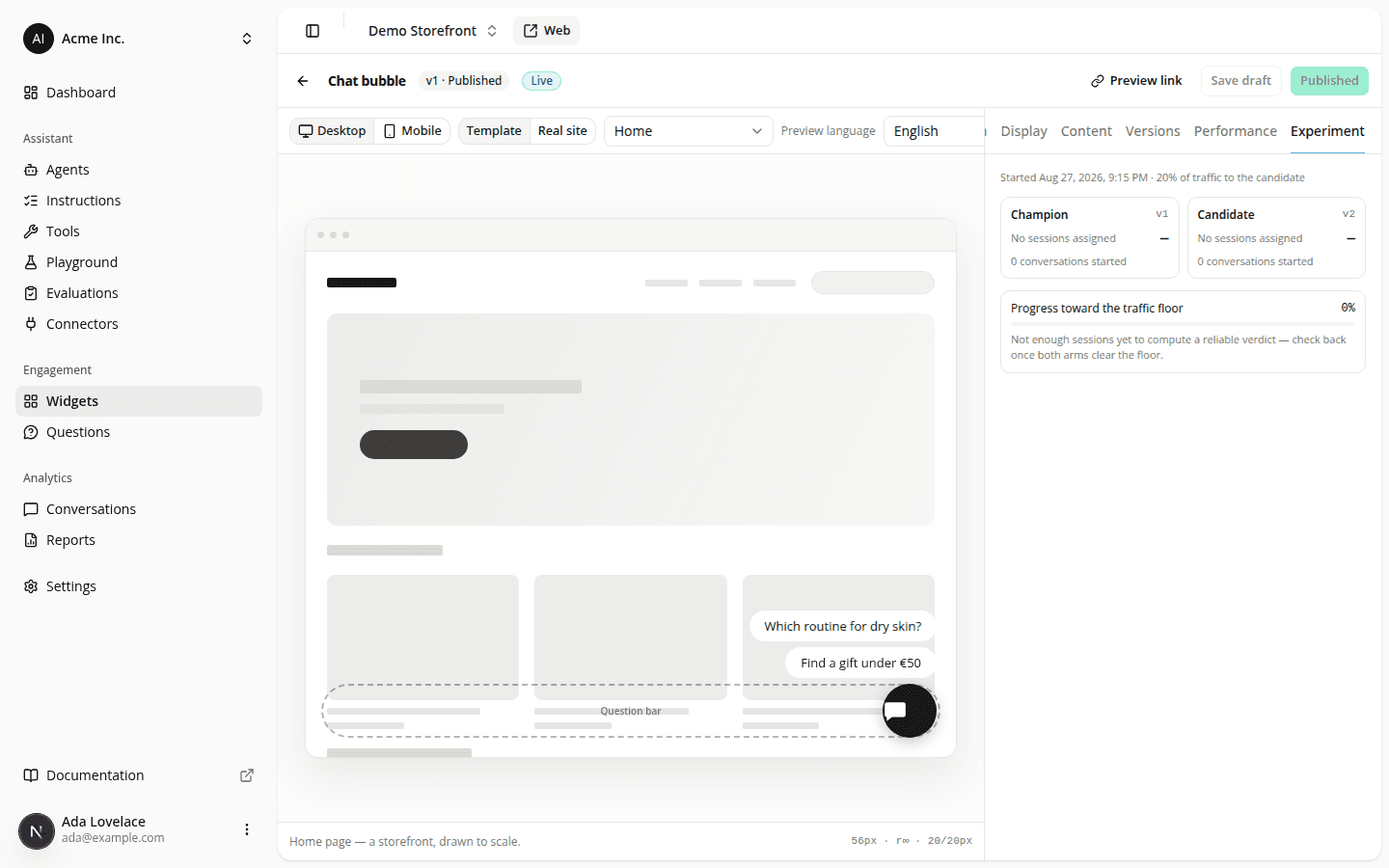Open Reports in the sidebar

click(139, 540)
